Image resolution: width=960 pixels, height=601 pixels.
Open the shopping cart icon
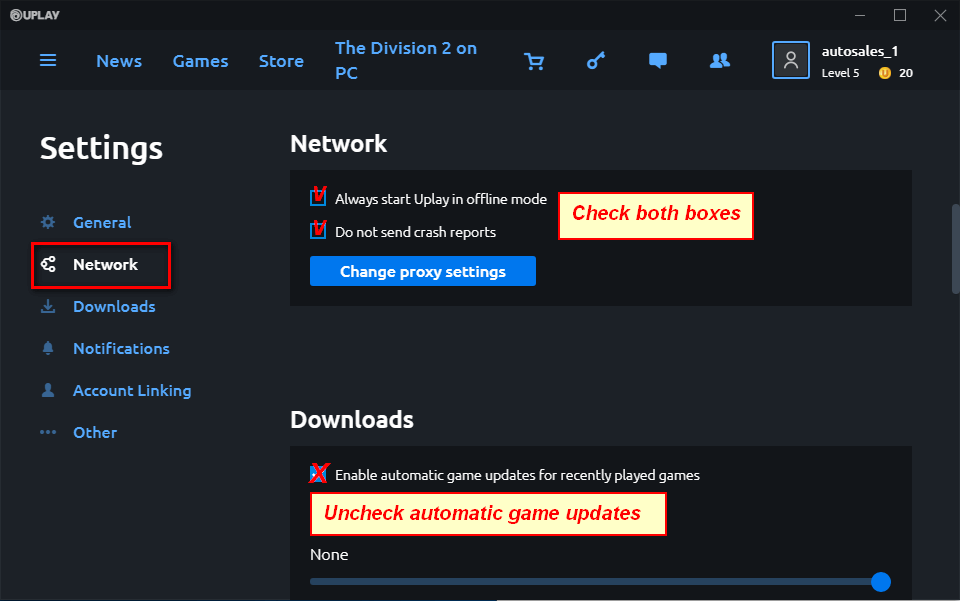pos(534,61)
